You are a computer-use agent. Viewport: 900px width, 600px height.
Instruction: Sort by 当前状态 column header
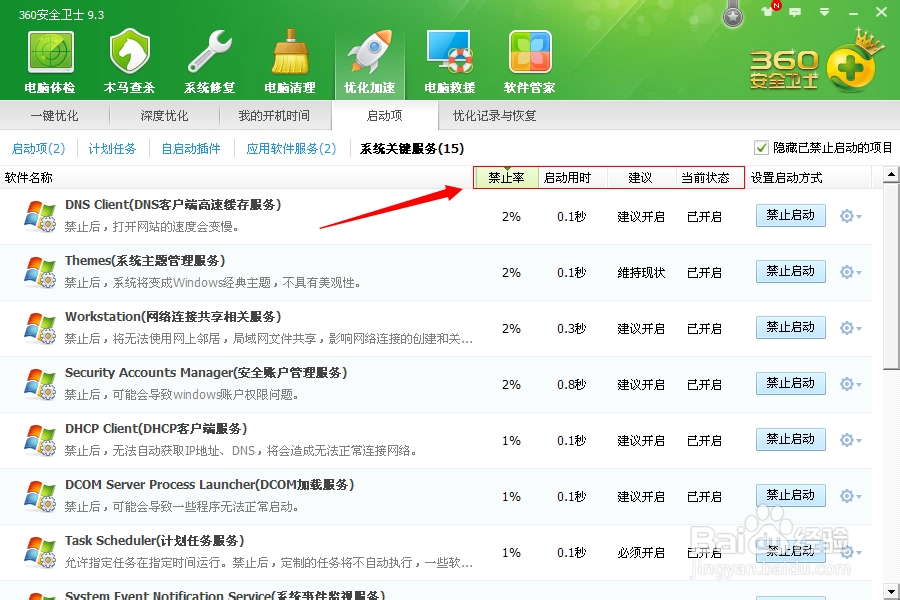[705, 178]
